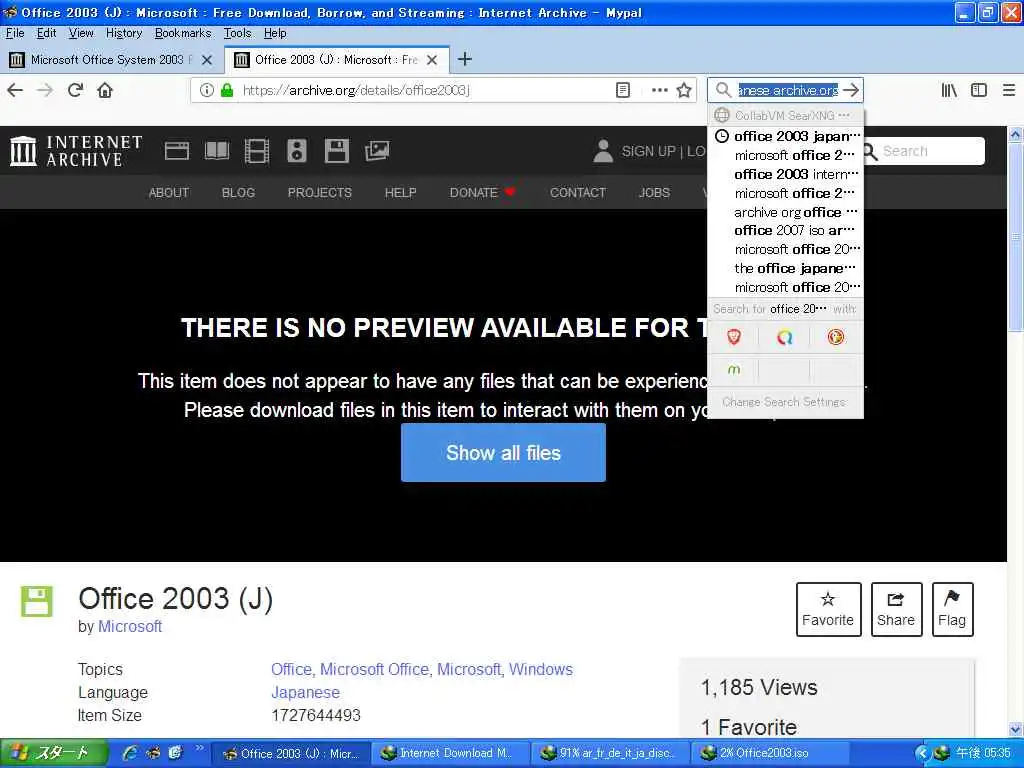
Task: Open the Internet Archive images icon
Action: [377, 151]
